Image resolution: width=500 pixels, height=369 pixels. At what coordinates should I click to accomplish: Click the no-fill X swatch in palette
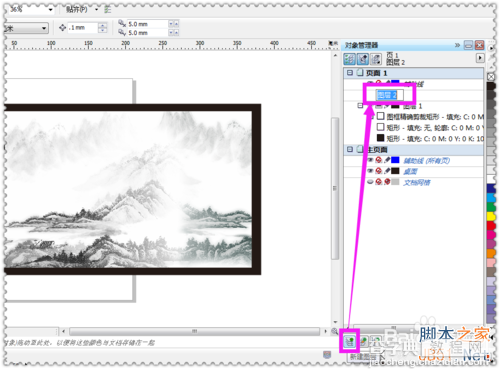491,77
